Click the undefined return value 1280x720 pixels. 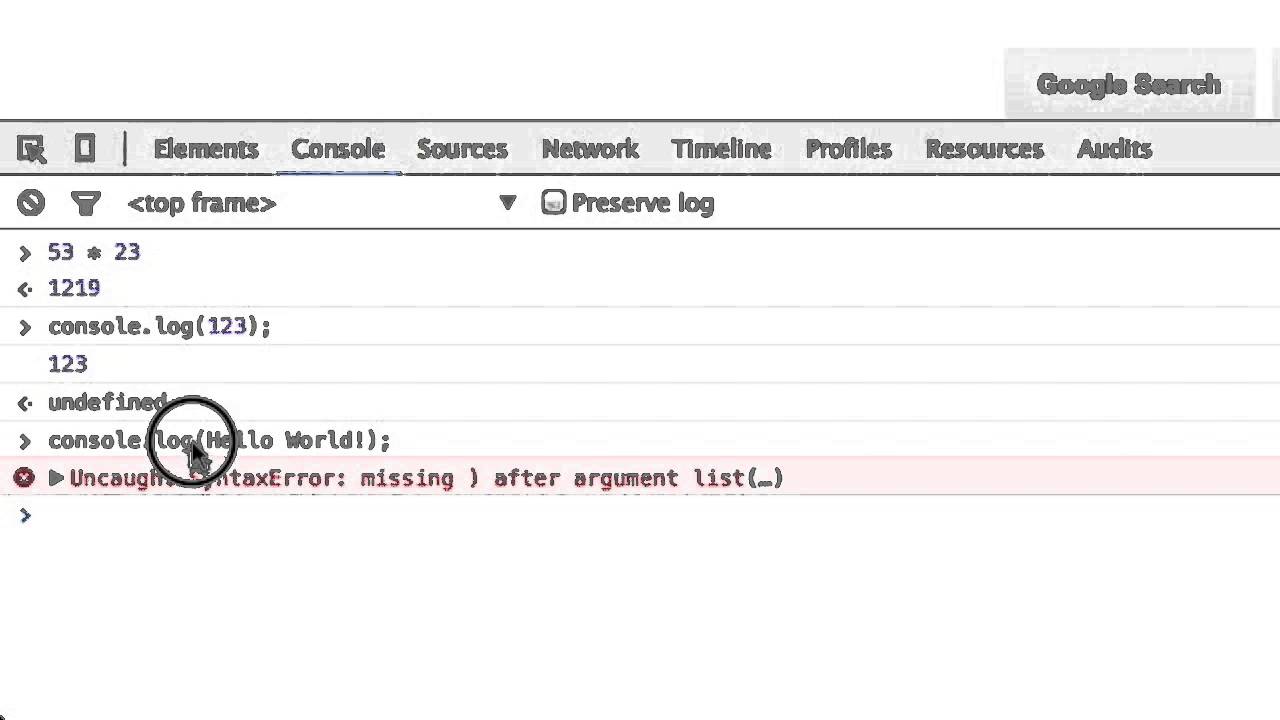(108, 402)
